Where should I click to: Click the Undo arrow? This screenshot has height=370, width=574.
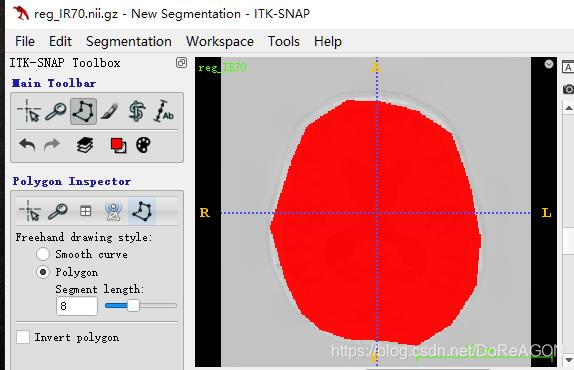point(27,145)
